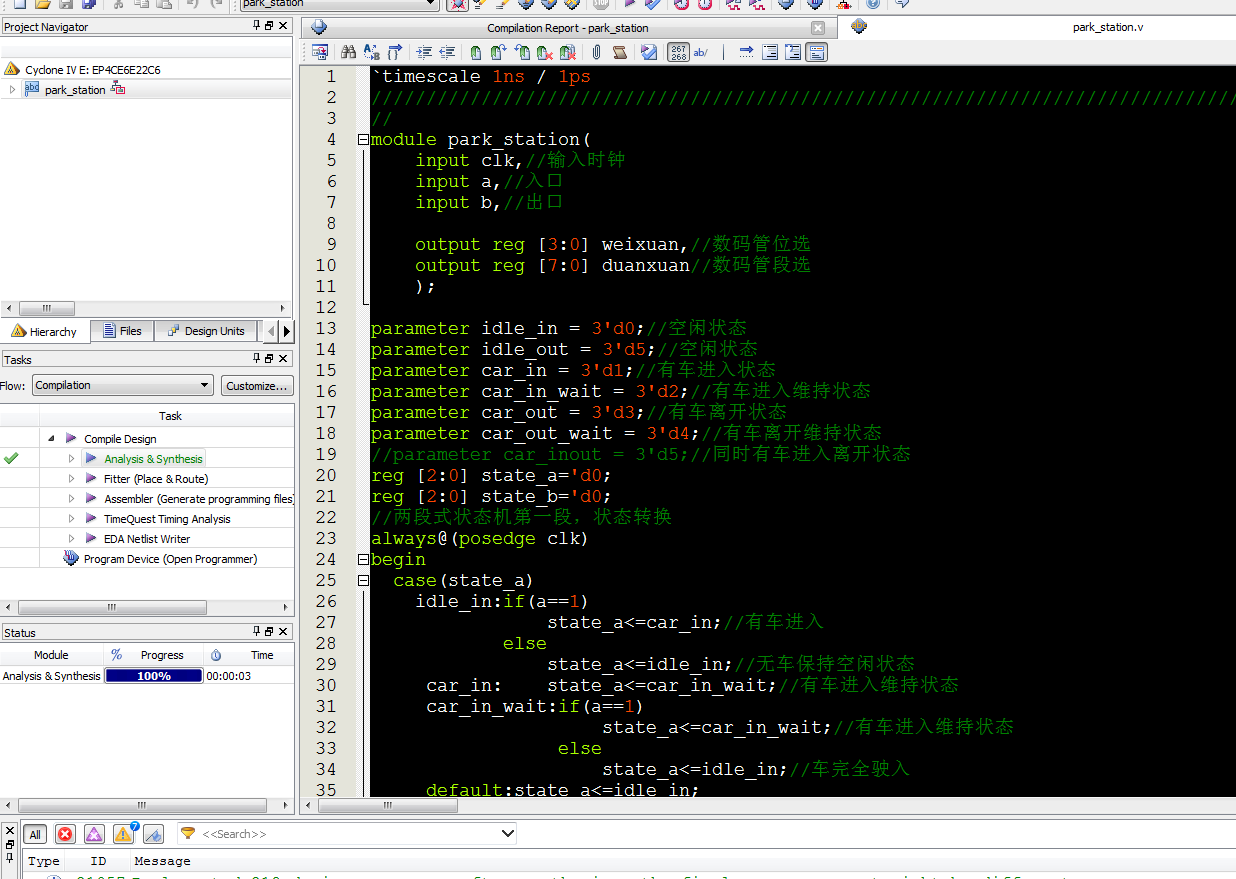This screenshot has height=879, width=1236.
Task: Click the scroll-shaped icon in editor toolbar
Action: click(620, 52)
